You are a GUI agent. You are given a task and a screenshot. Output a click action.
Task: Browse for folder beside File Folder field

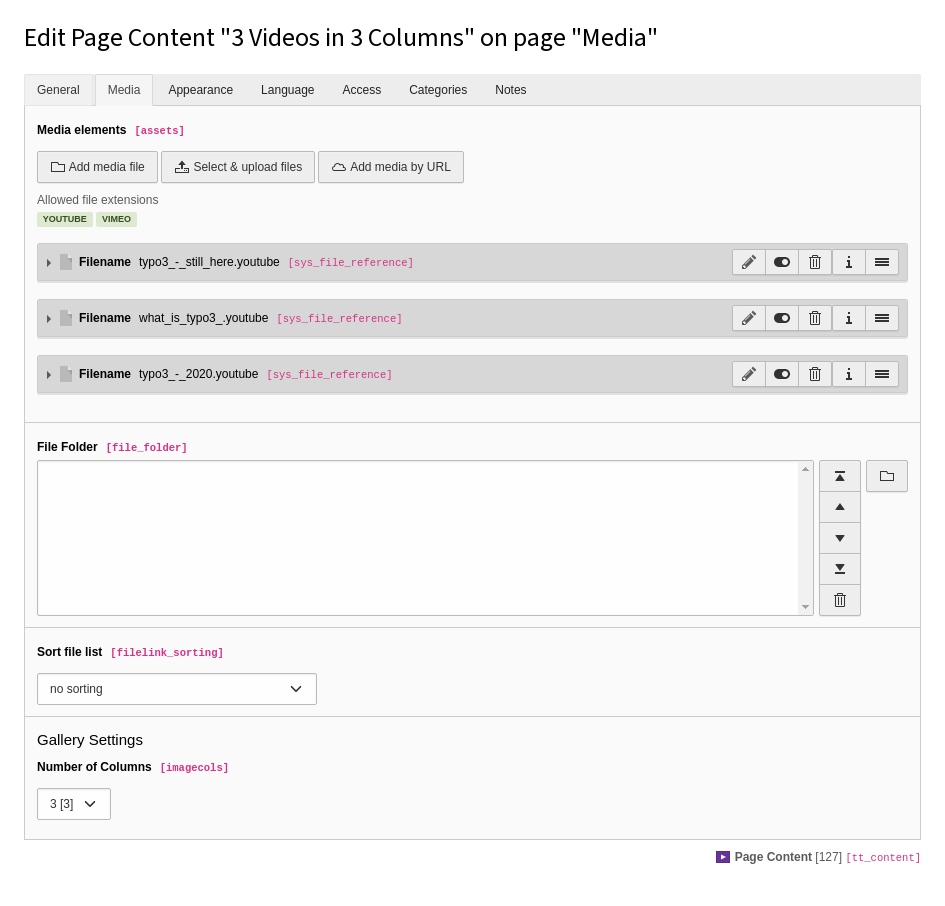pos(887,476)
